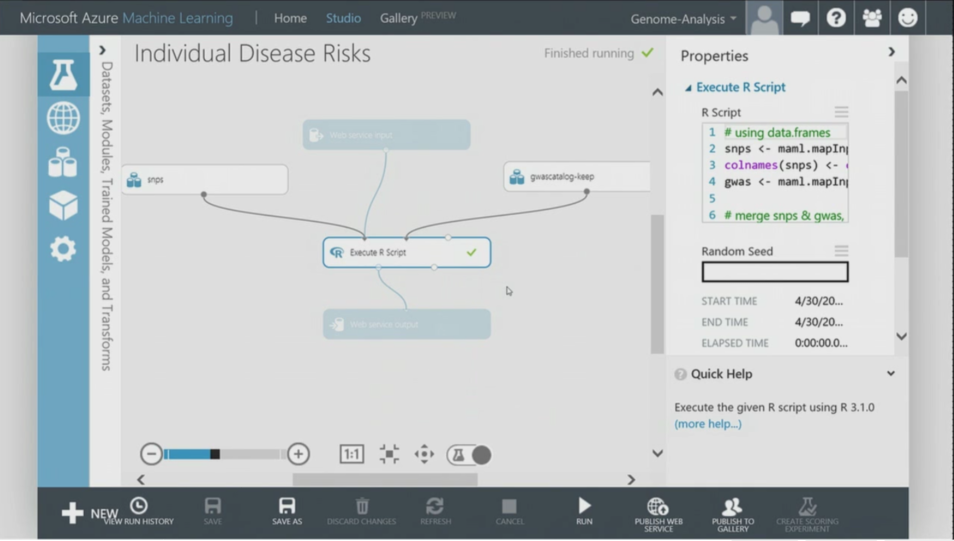Select the gwascatalog-keep dataset module
Image resolution: width=954 pixels, height=541 pixels.
[x=577, y=176]
